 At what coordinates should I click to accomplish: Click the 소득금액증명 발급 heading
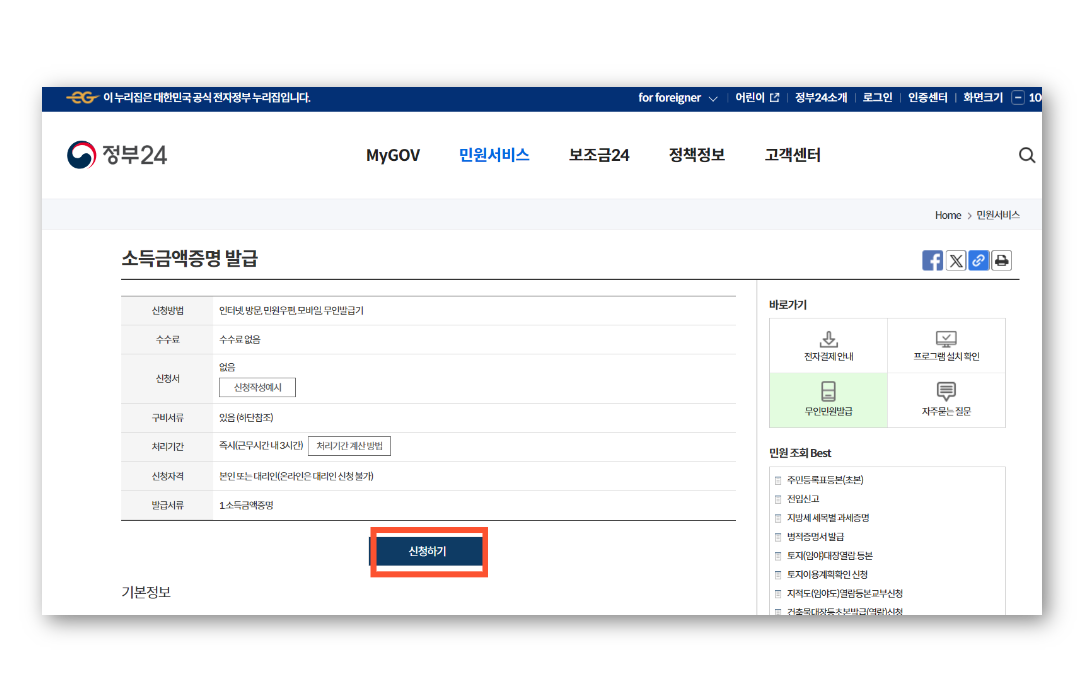tap(189, 258)
